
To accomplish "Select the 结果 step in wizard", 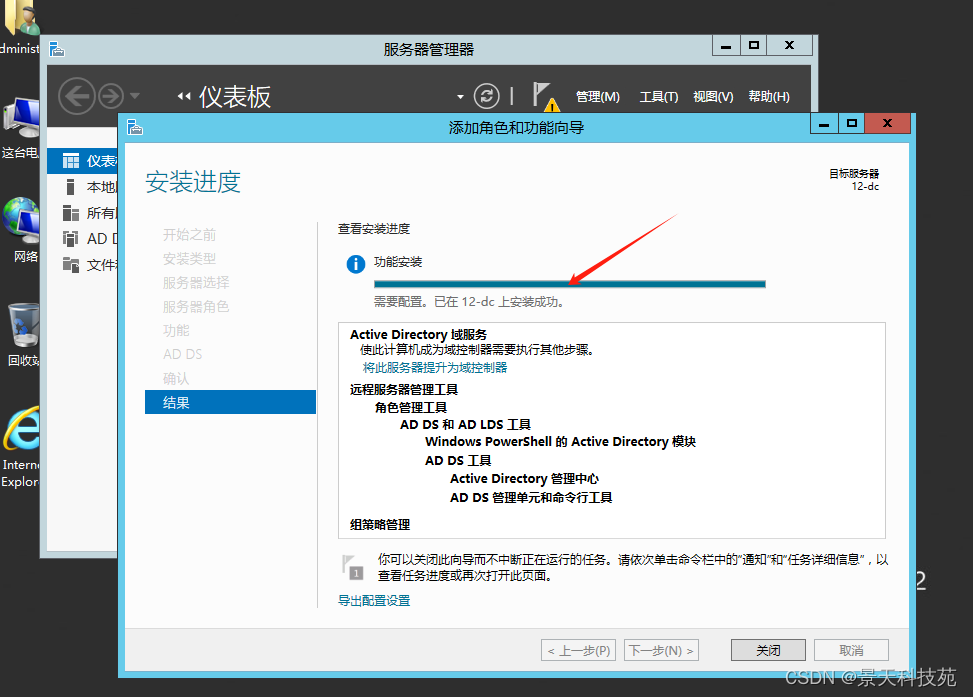I will 230,402.
